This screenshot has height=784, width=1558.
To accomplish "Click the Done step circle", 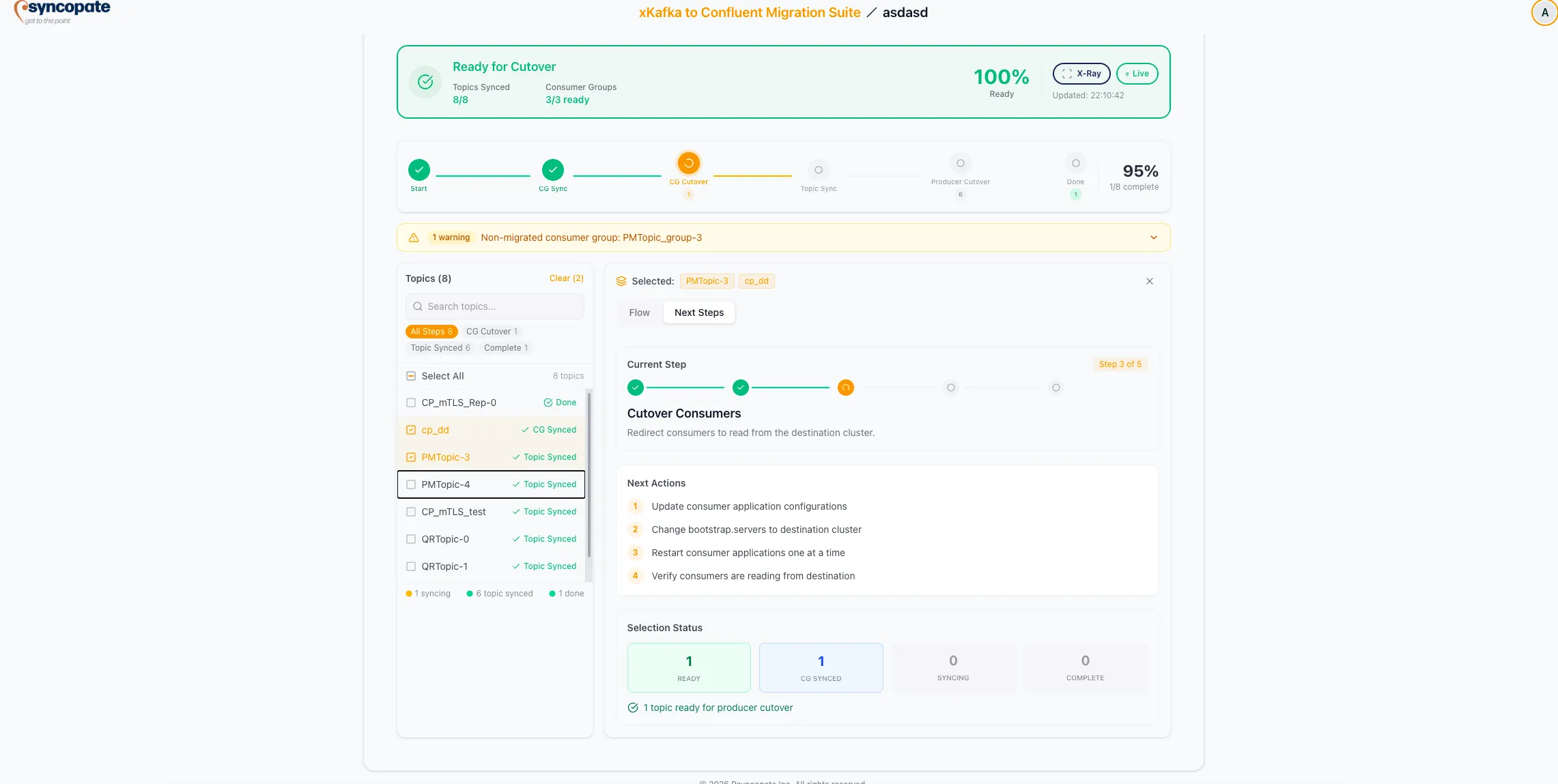I will coord(1075,164).
